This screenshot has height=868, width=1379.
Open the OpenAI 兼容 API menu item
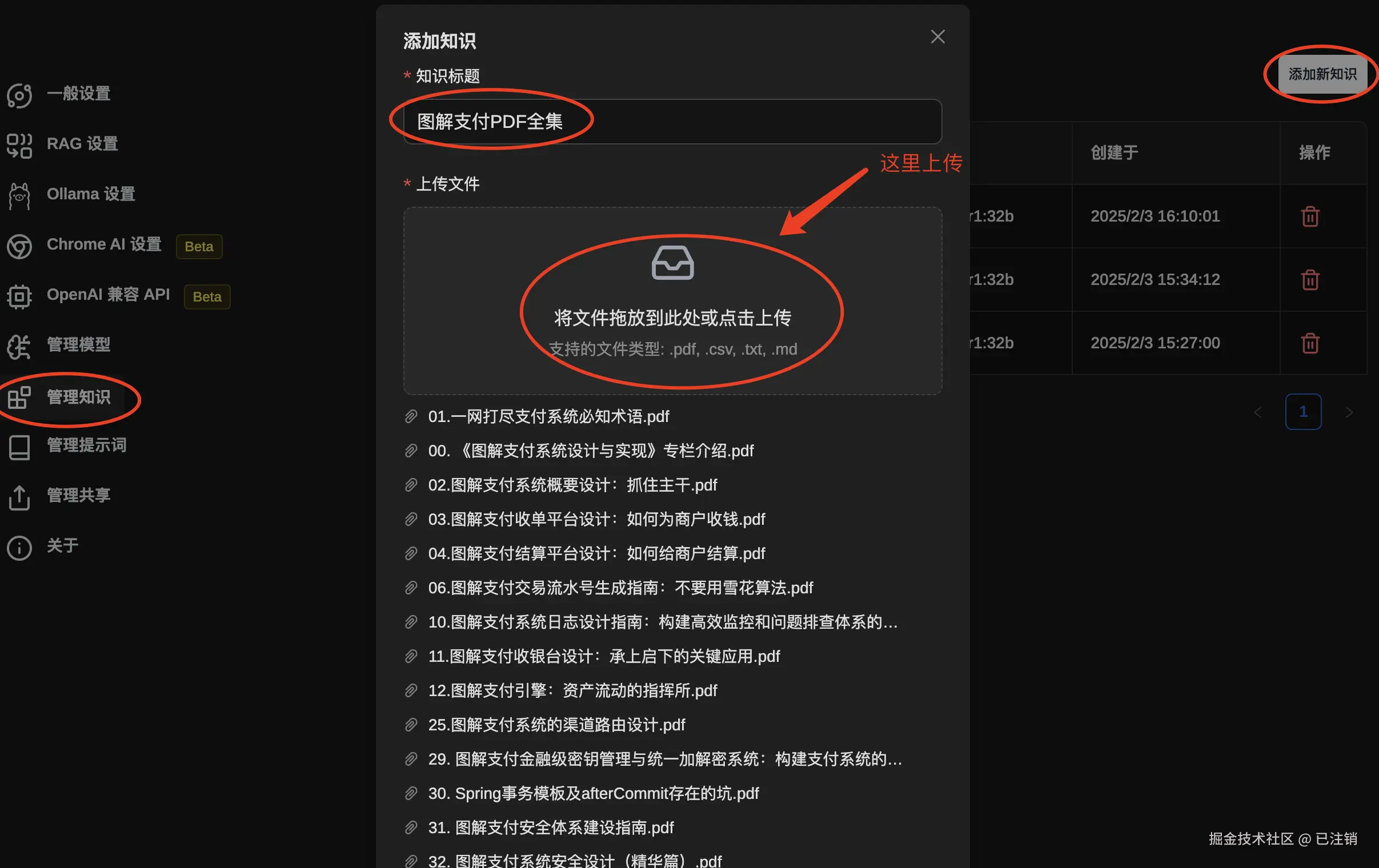(108, 295)
